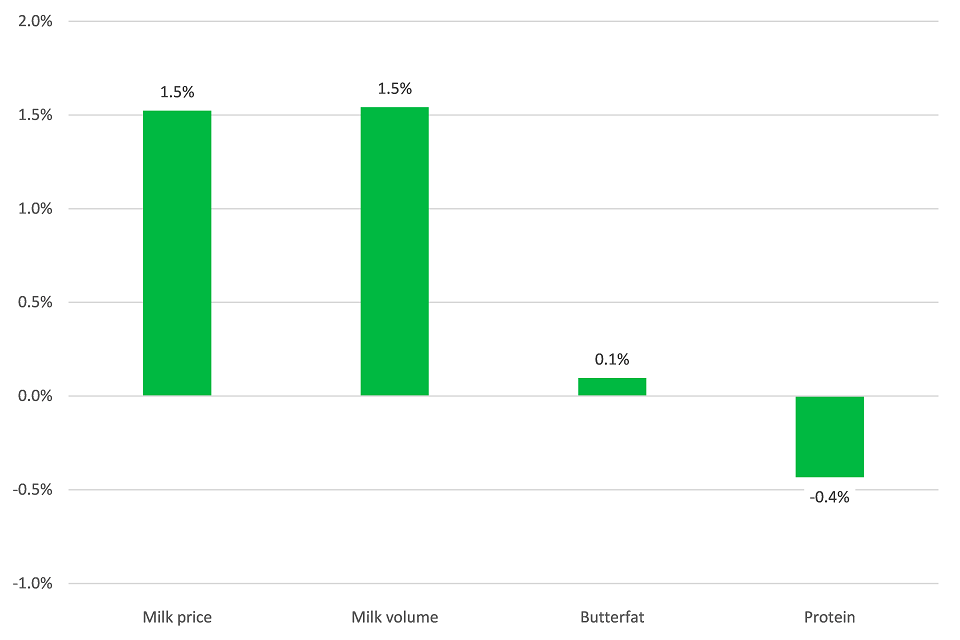Select the Milk volume category label
The image size is (960, 640).
coord(395,617)
